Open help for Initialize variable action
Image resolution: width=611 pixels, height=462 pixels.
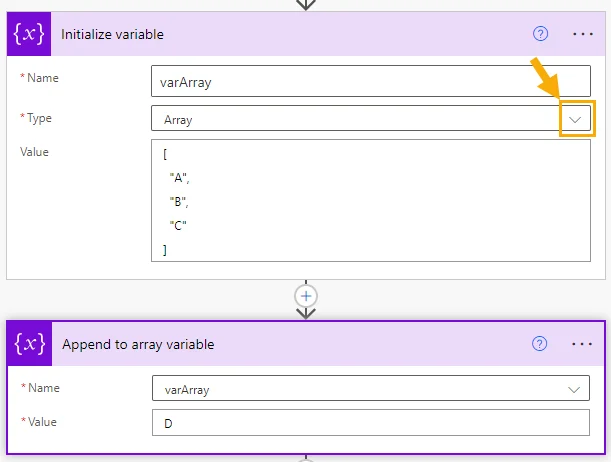coord(541,34)
